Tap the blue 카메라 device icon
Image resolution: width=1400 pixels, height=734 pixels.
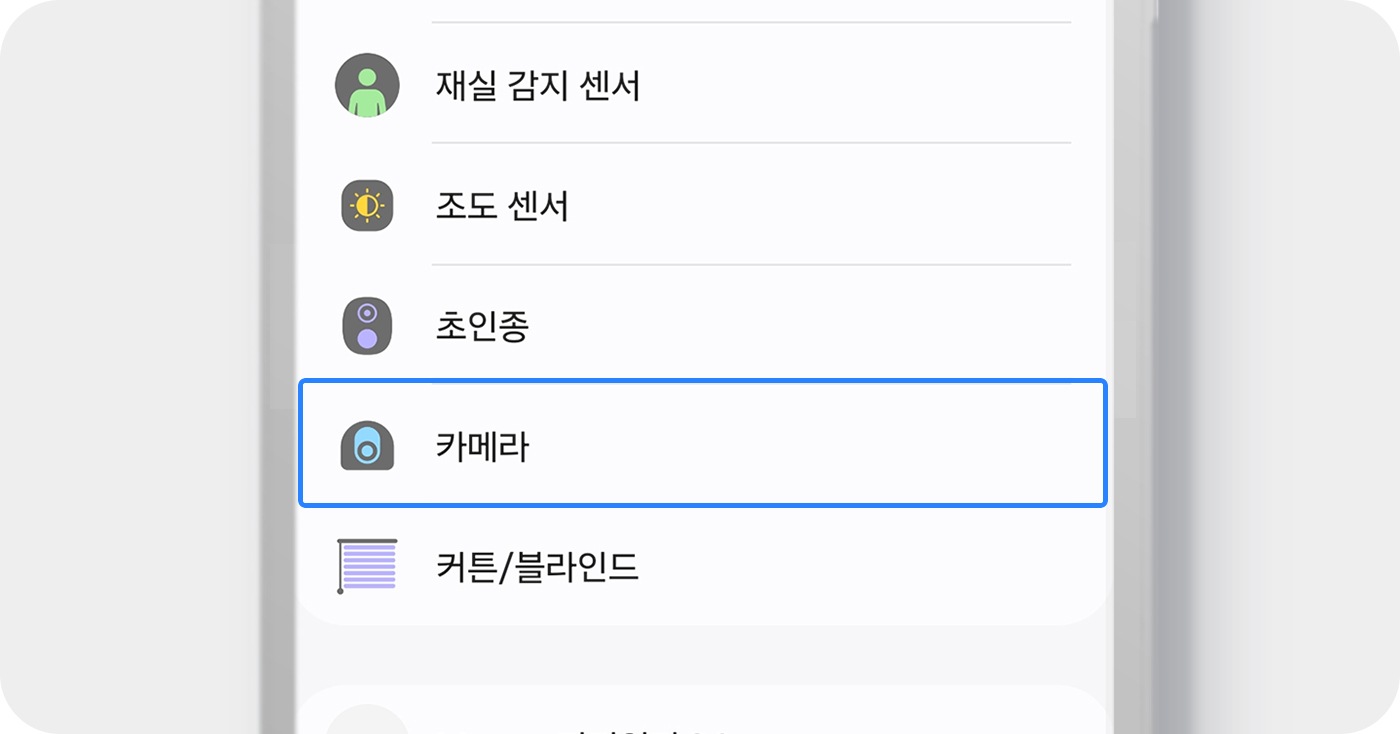coord(367,446)
